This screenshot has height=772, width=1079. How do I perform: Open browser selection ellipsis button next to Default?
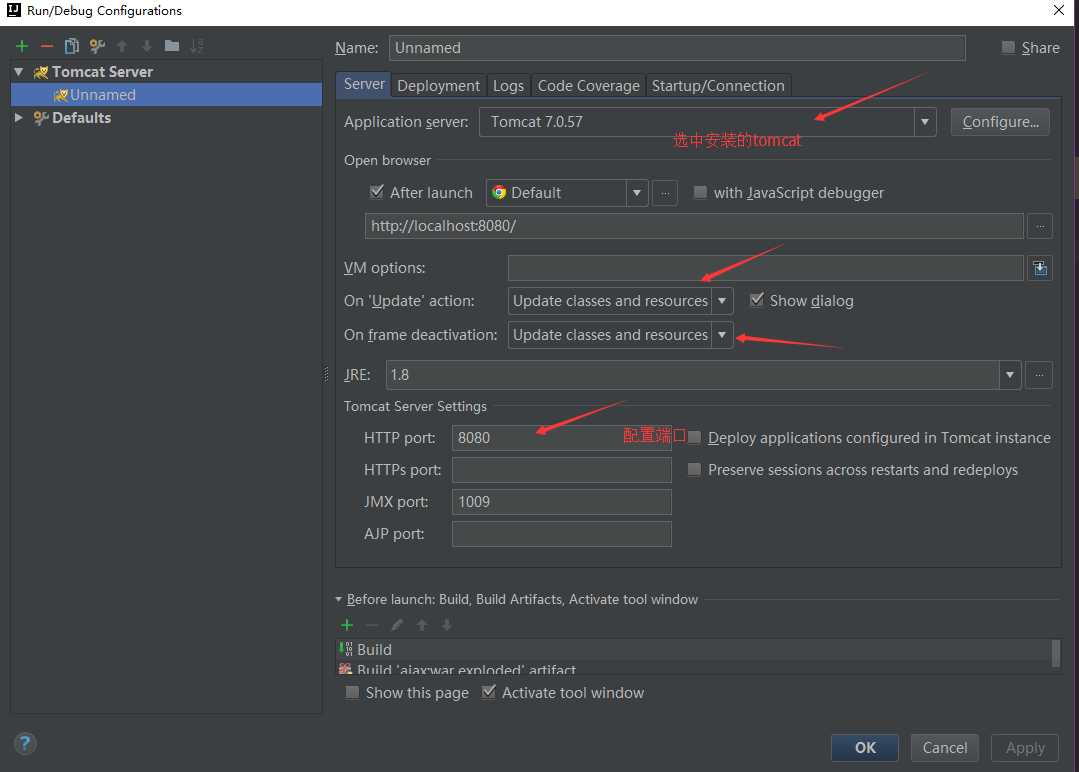(x=665, y=193)
